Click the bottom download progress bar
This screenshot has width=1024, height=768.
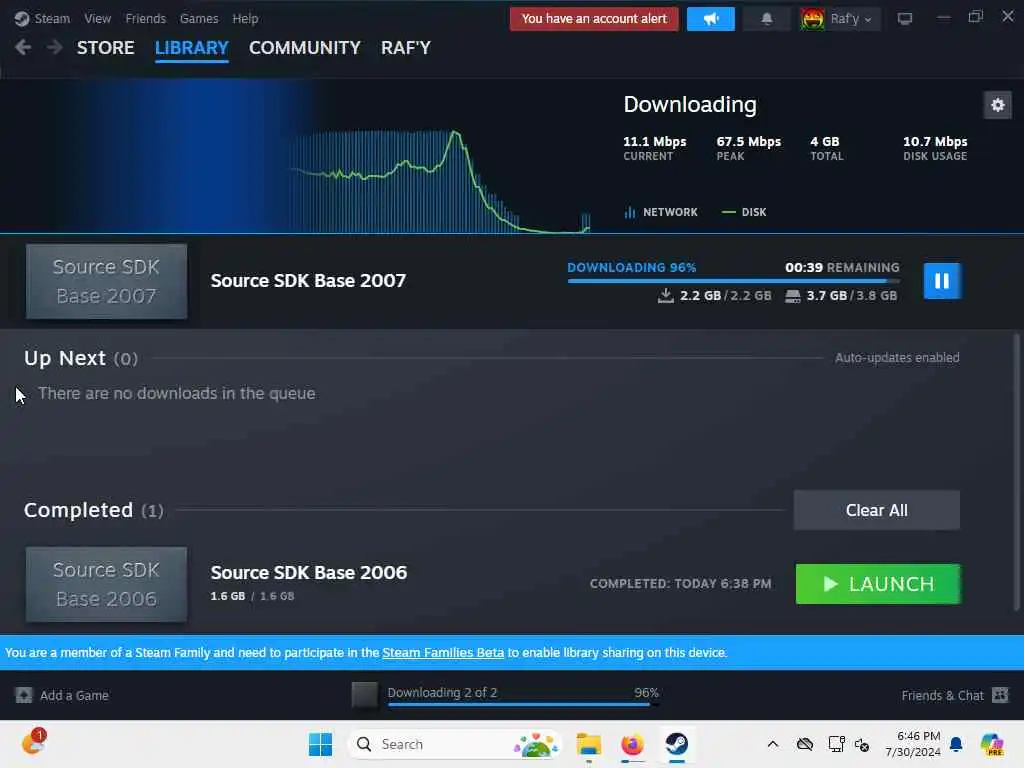click(x=523, y=705)
